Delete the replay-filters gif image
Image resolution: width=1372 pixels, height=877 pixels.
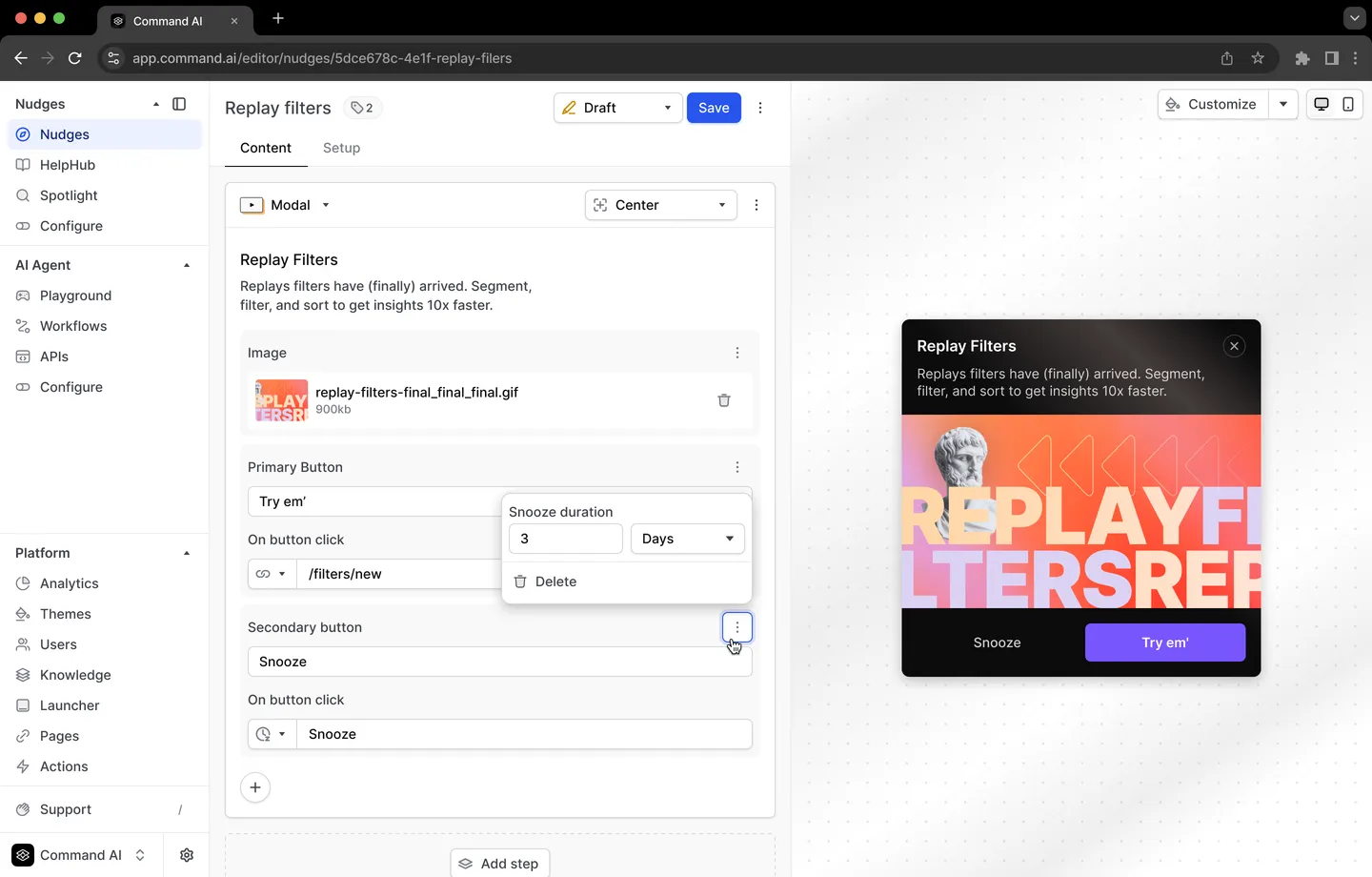724,400
